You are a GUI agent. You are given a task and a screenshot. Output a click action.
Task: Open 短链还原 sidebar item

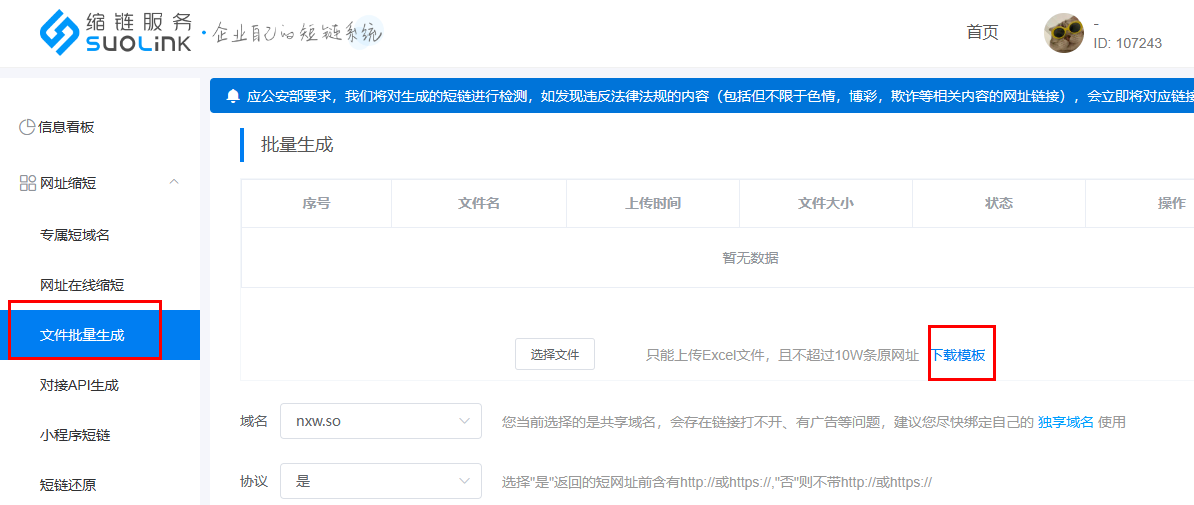[68, 485]
